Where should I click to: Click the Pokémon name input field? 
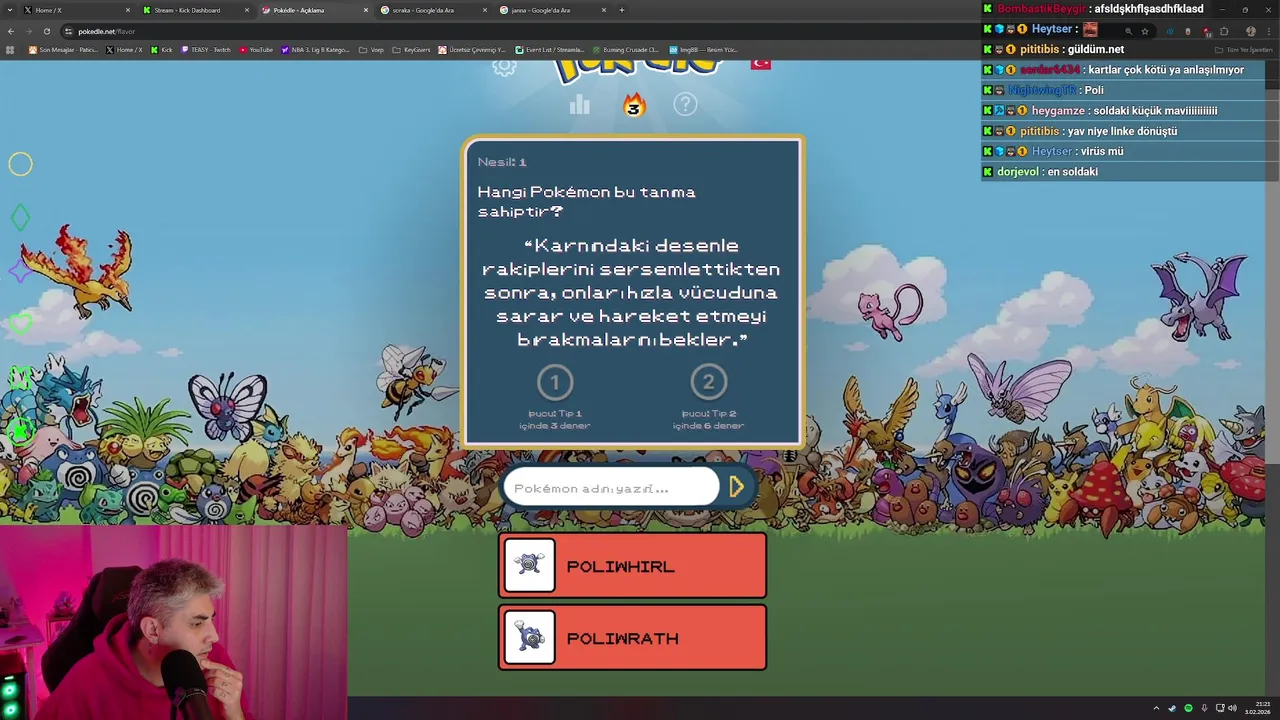(x=611, y=488)
